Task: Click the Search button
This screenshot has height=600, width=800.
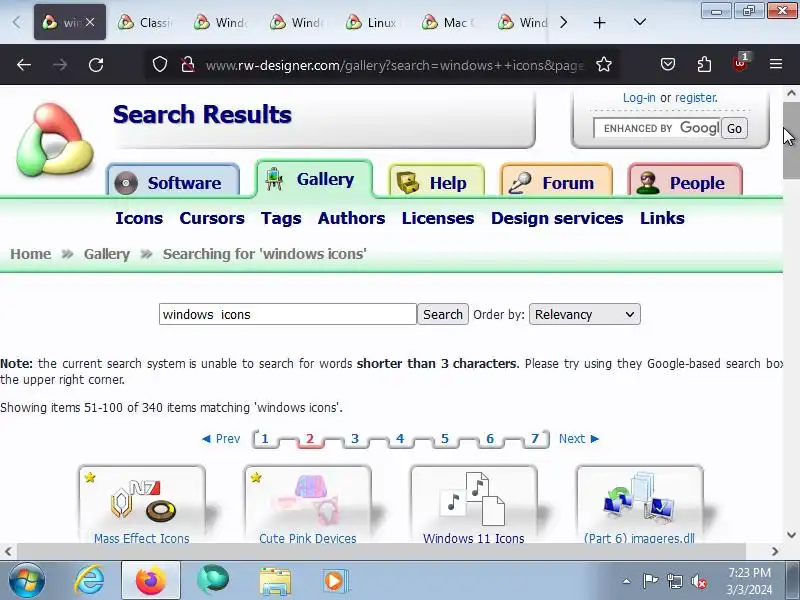Action: [443, 314]
